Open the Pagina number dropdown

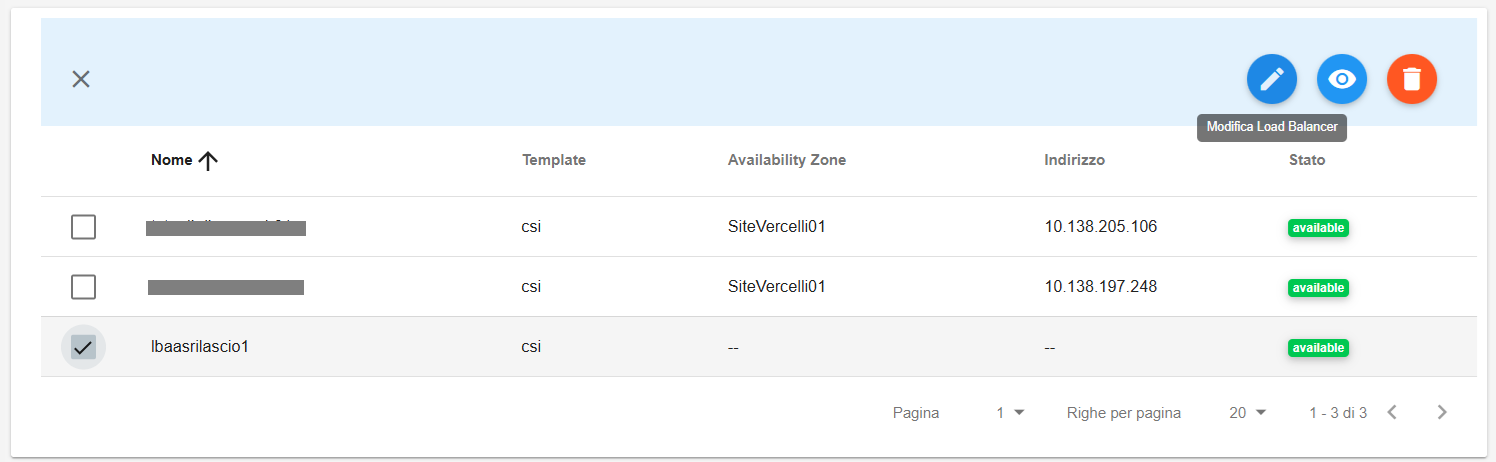pos(1010,413)
